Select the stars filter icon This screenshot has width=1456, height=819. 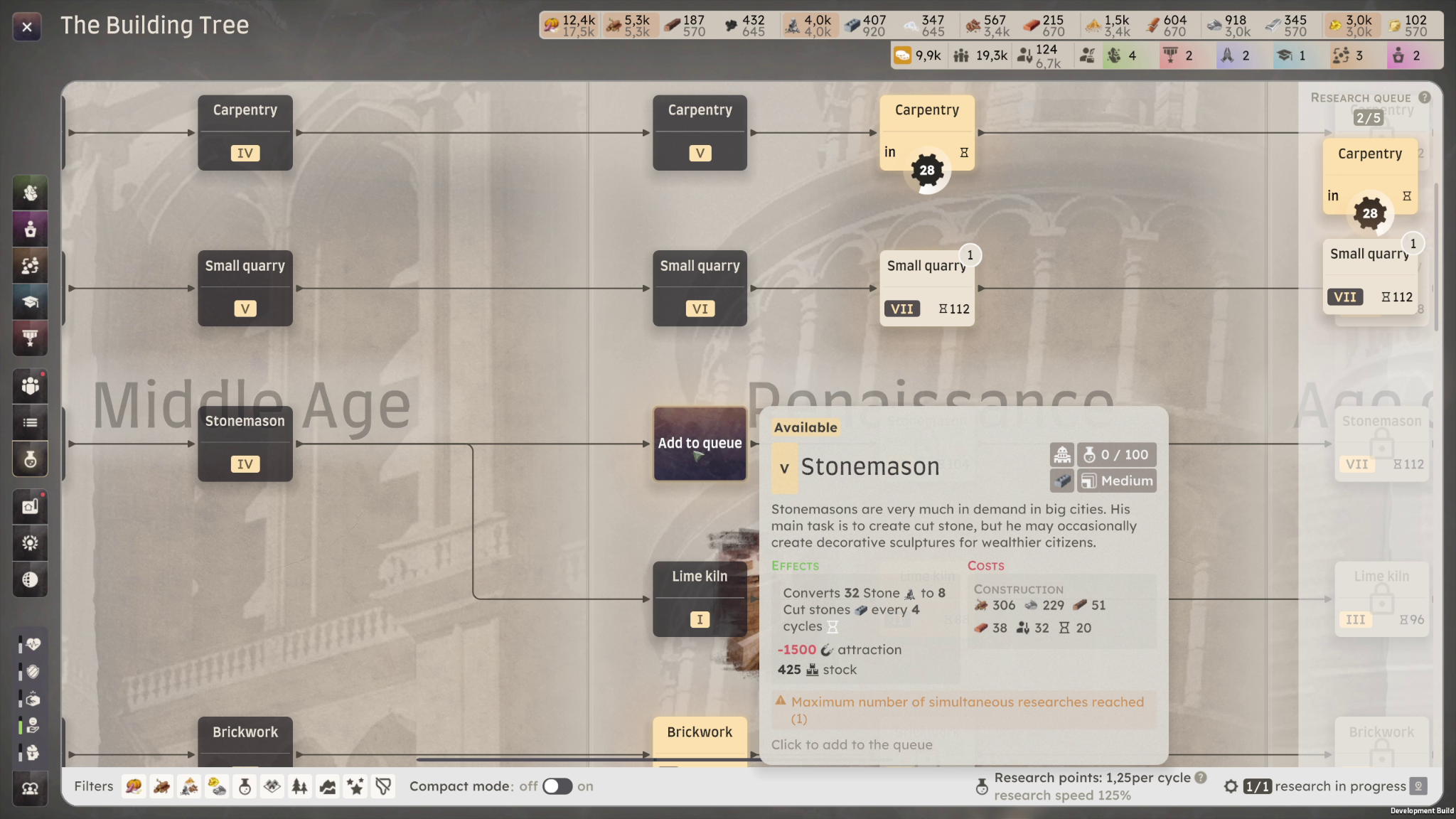coord(355,786)
